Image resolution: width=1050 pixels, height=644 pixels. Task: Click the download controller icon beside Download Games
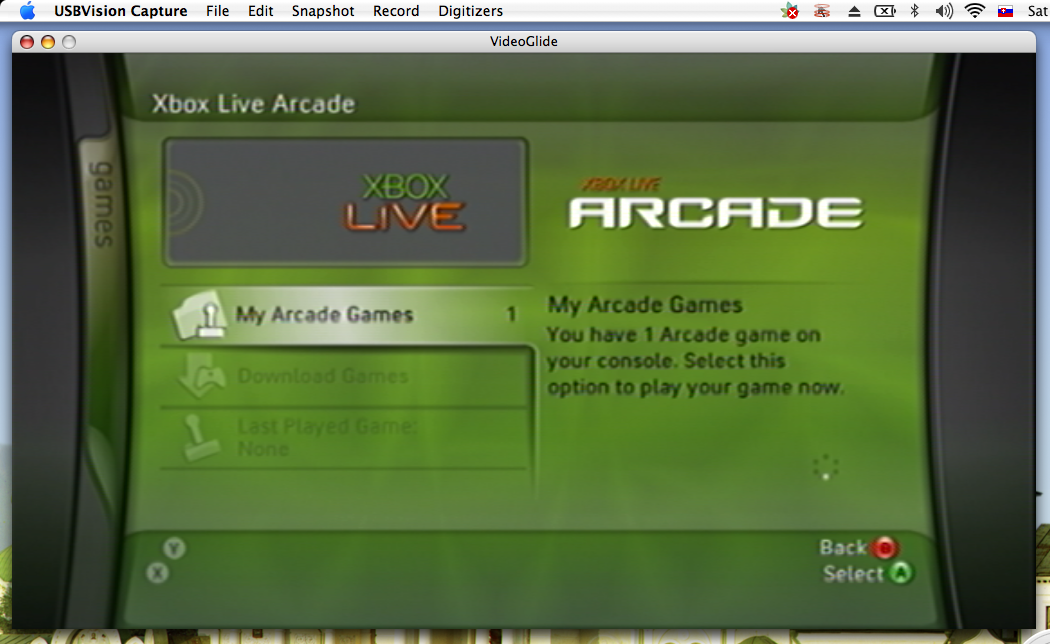coord(201,378)
